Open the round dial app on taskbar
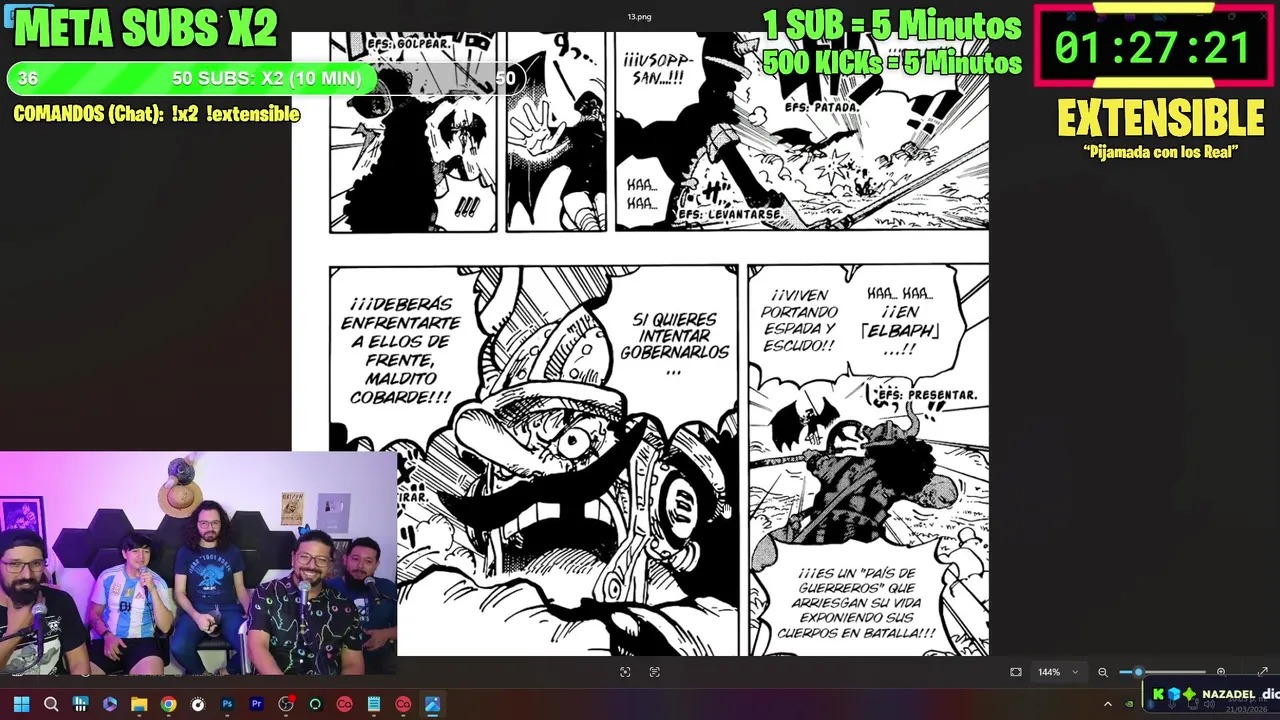The width and height of the screenshot is (1280, 720). click(198, 704)
